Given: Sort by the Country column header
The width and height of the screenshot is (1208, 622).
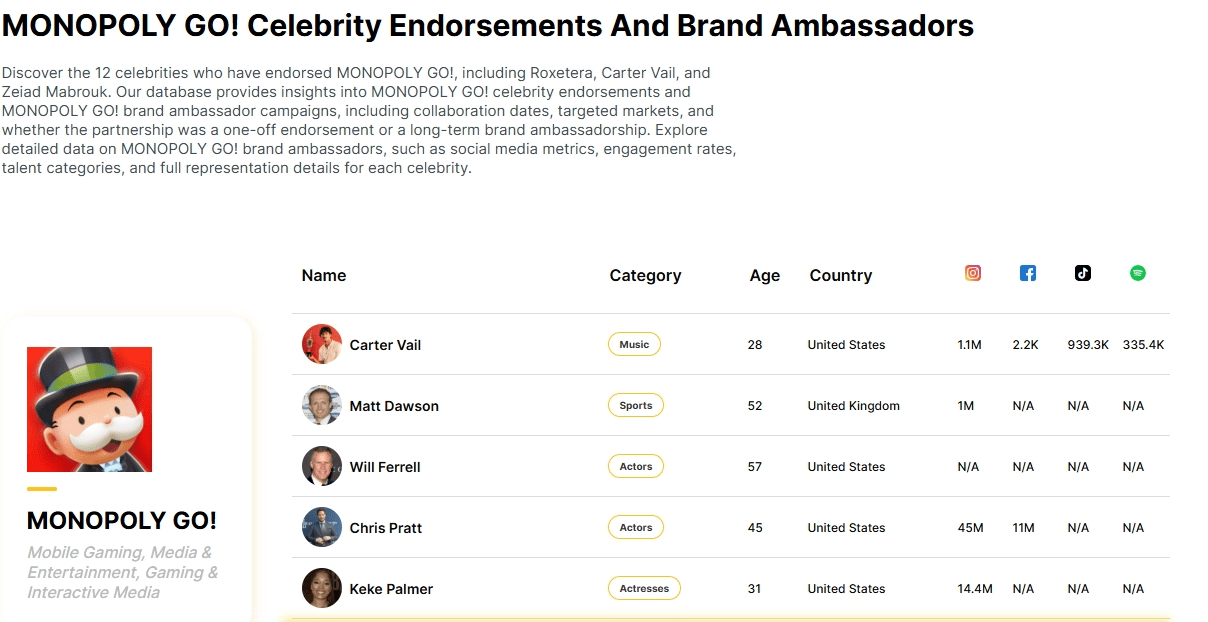Looking at the screenshot, I should (x=841, y=275).
